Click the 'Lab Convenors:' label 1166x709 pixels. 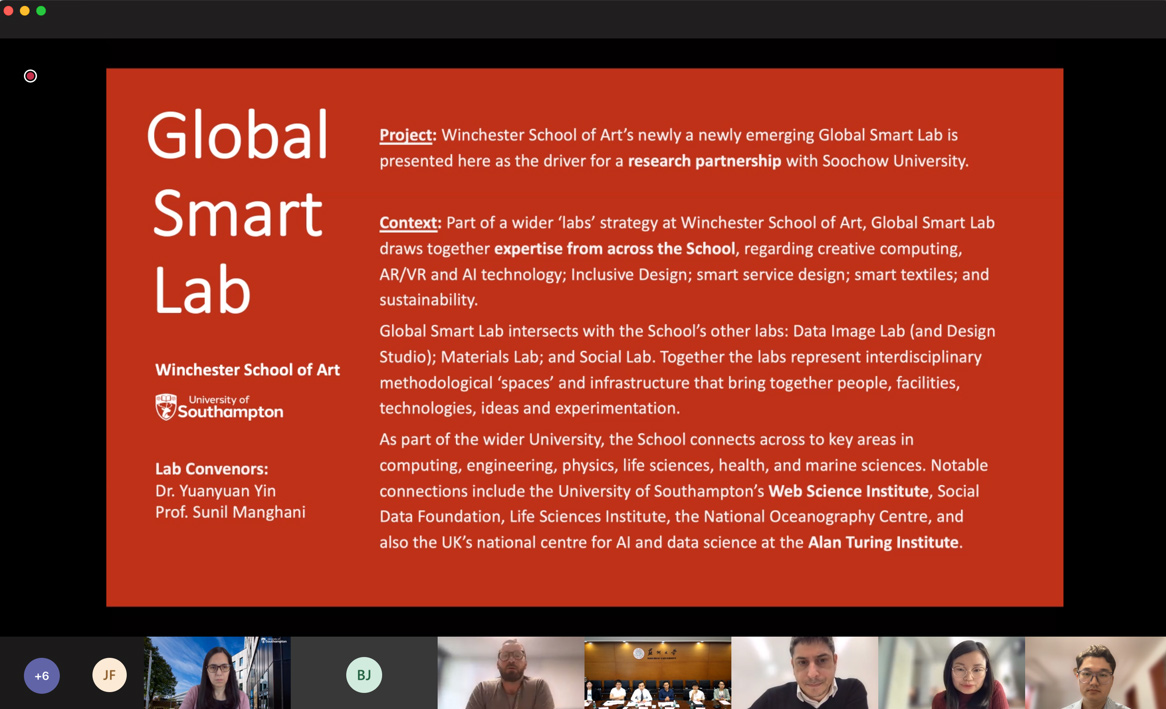point(212,469)
